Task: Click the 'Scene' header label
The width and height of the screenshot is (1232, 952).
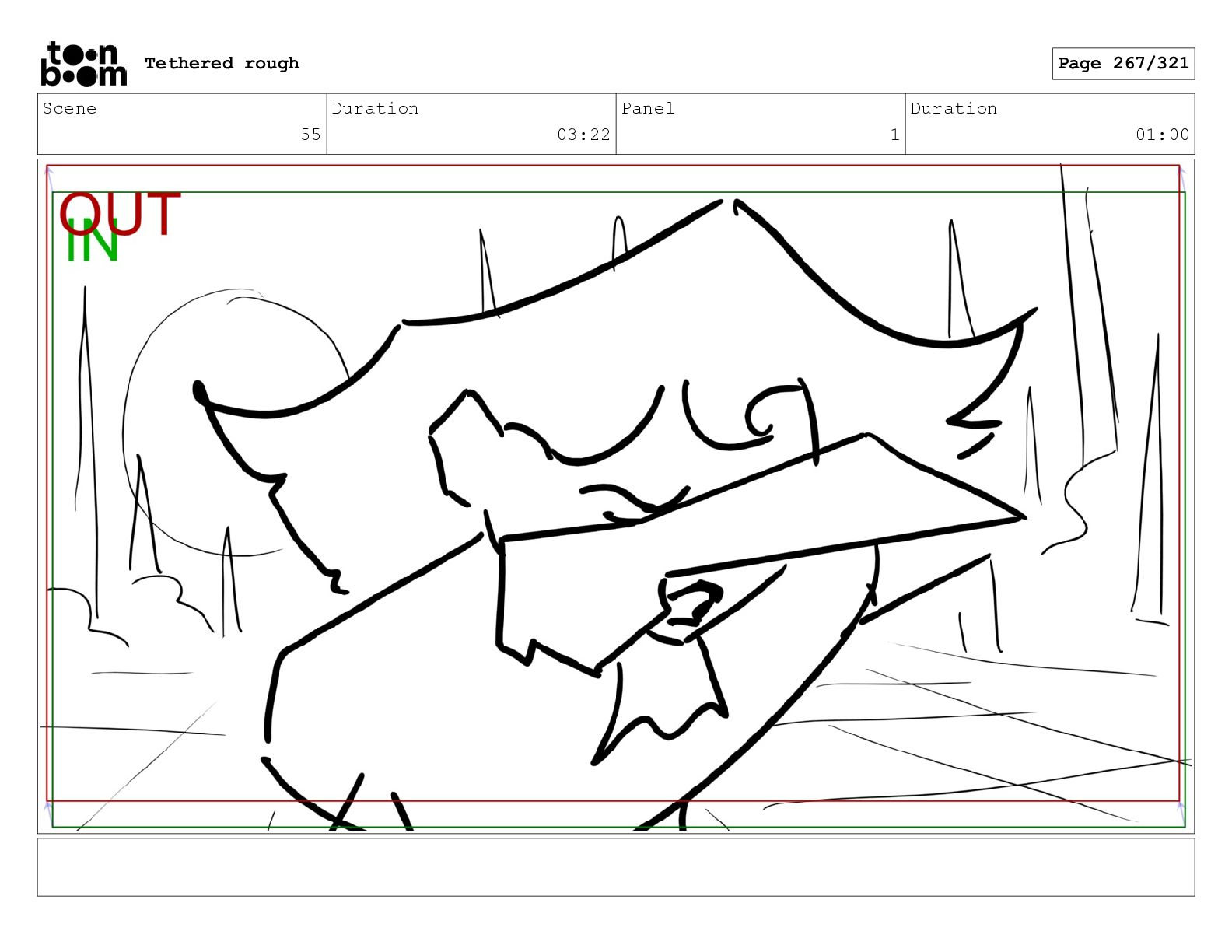Action: click(69, 108)
